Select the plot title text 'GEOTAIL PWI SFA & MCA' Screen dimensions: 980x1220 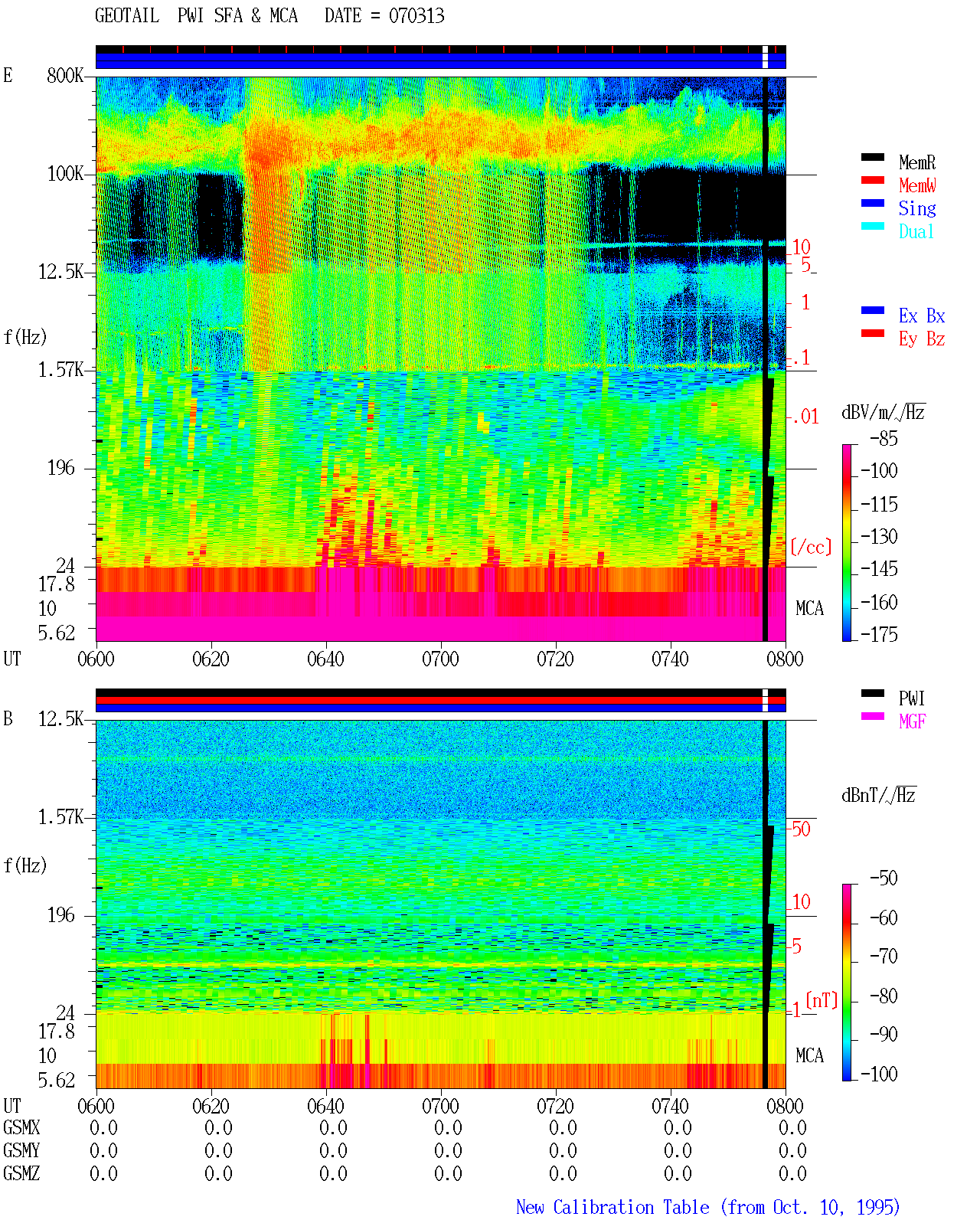point(196,15)
